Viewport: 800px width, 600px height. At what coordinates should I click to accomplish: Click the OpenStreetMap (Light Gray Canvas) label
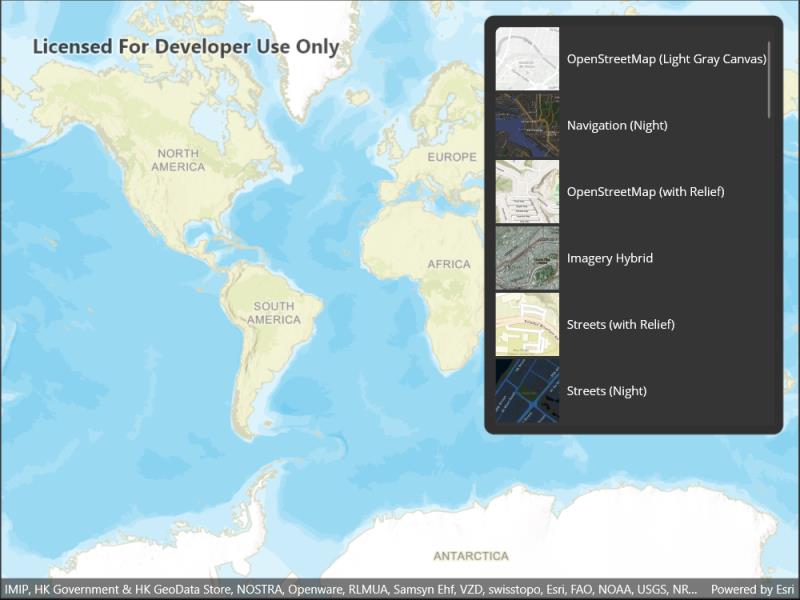click(x=666, y=59)
